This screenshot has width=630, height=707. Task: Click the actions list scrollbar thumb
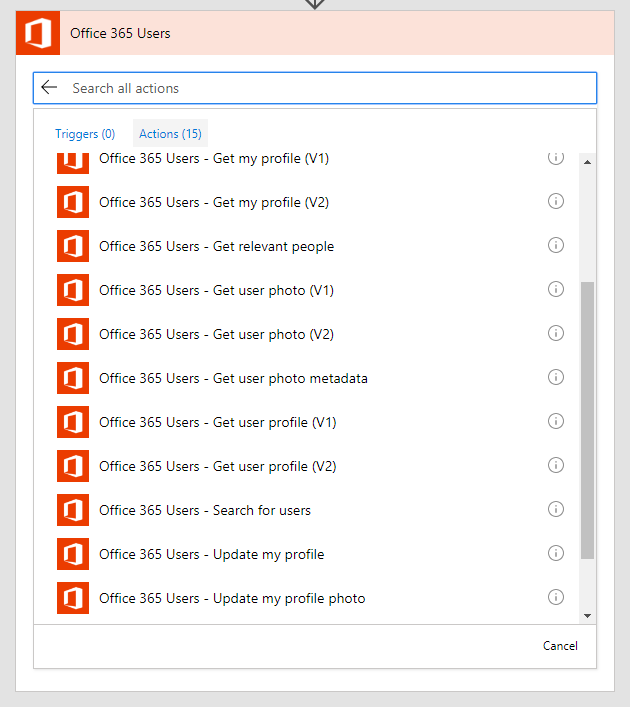pos(587,420)
